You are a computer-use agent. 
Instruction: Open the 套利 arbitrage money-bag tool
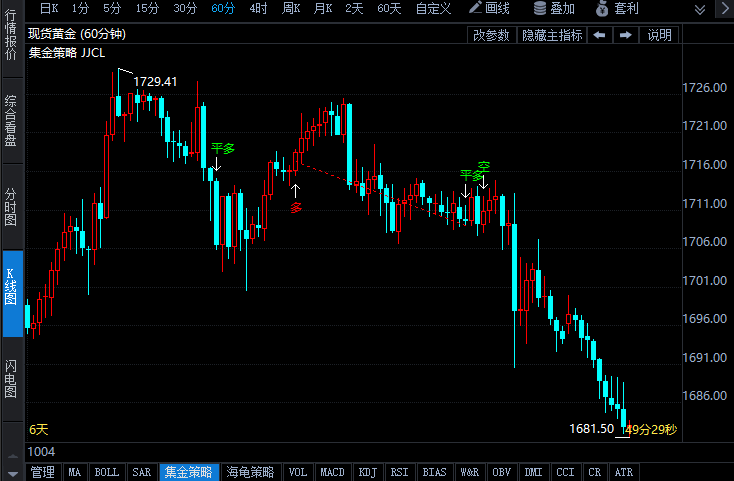(617, 8)
